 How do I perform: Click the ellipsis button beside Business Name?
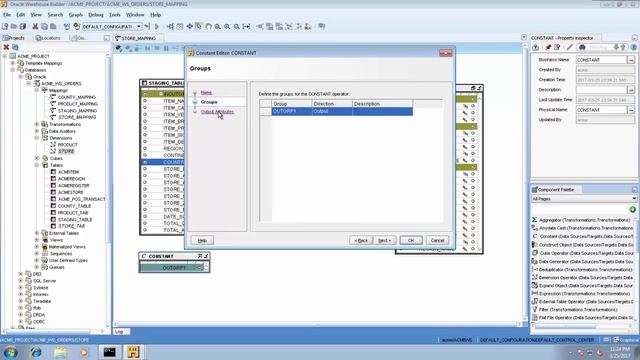(631, 60)
